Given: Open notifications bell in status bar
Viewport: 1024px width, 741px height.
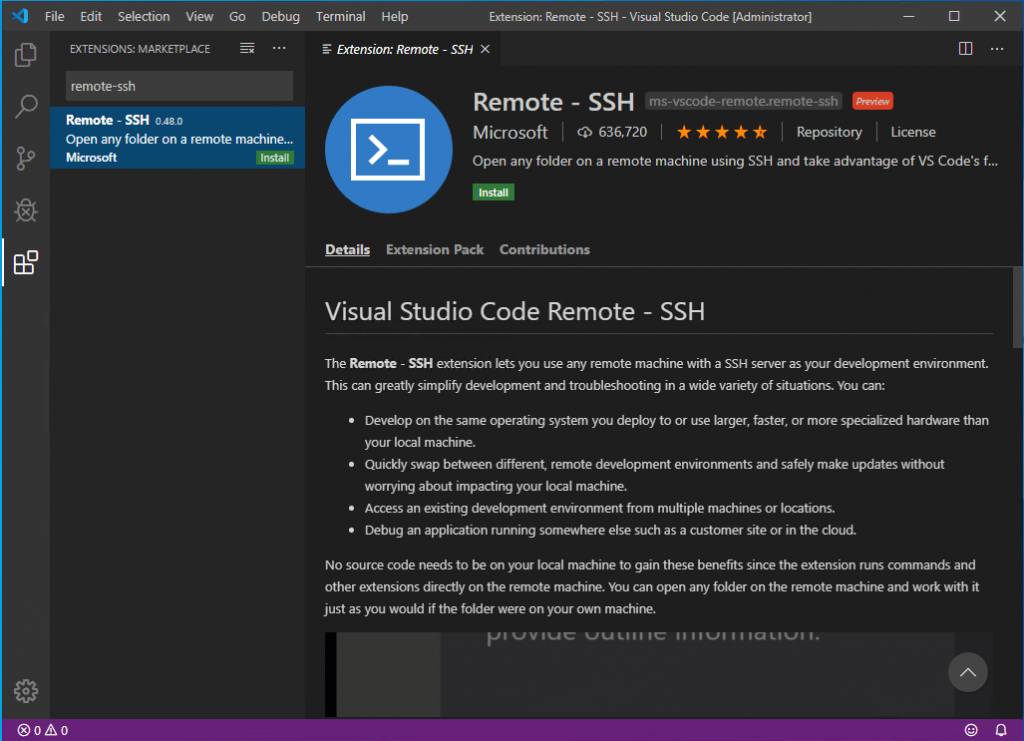Looking at the screenshot, I should 1000,730.
